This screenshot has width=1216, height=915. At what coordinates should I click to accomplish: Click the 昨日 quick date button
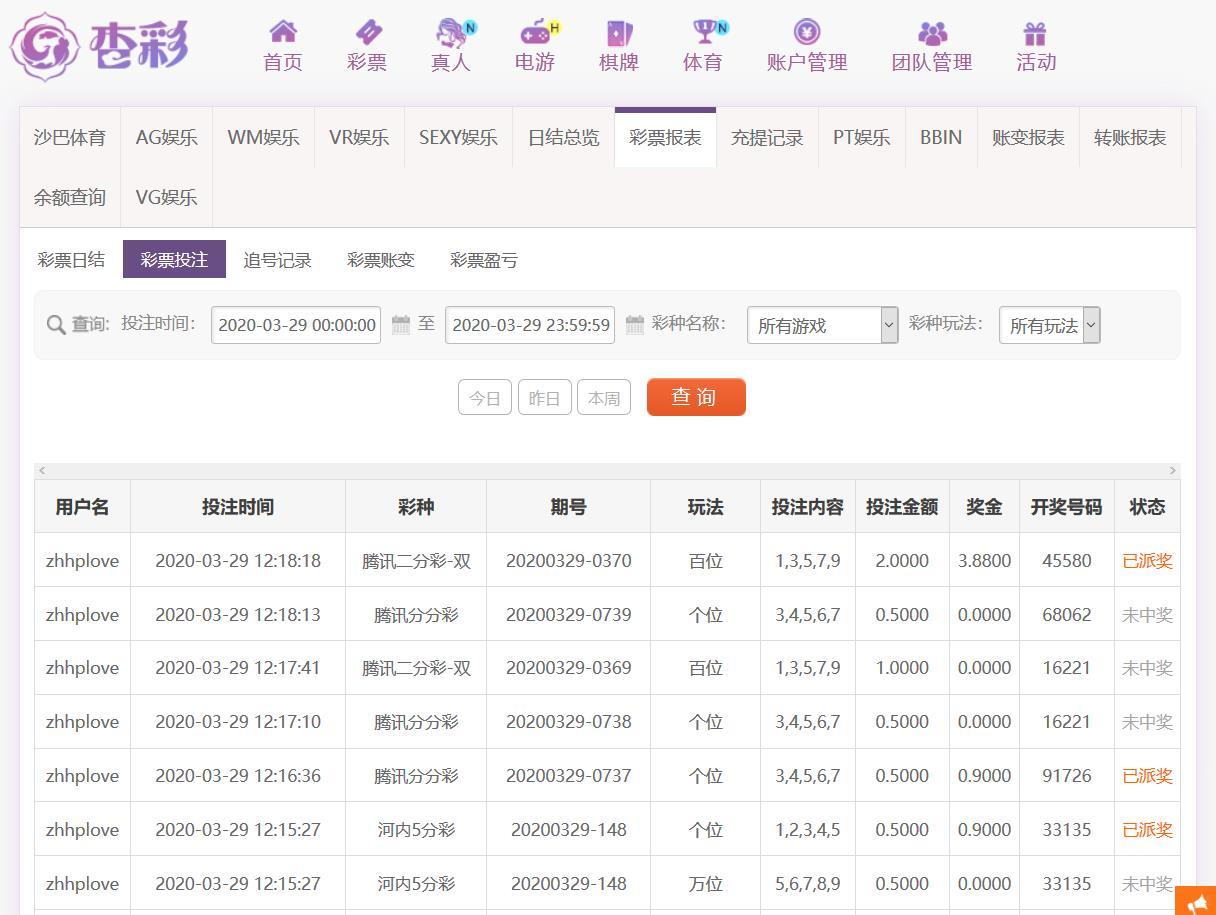click(x=545, y=397)
